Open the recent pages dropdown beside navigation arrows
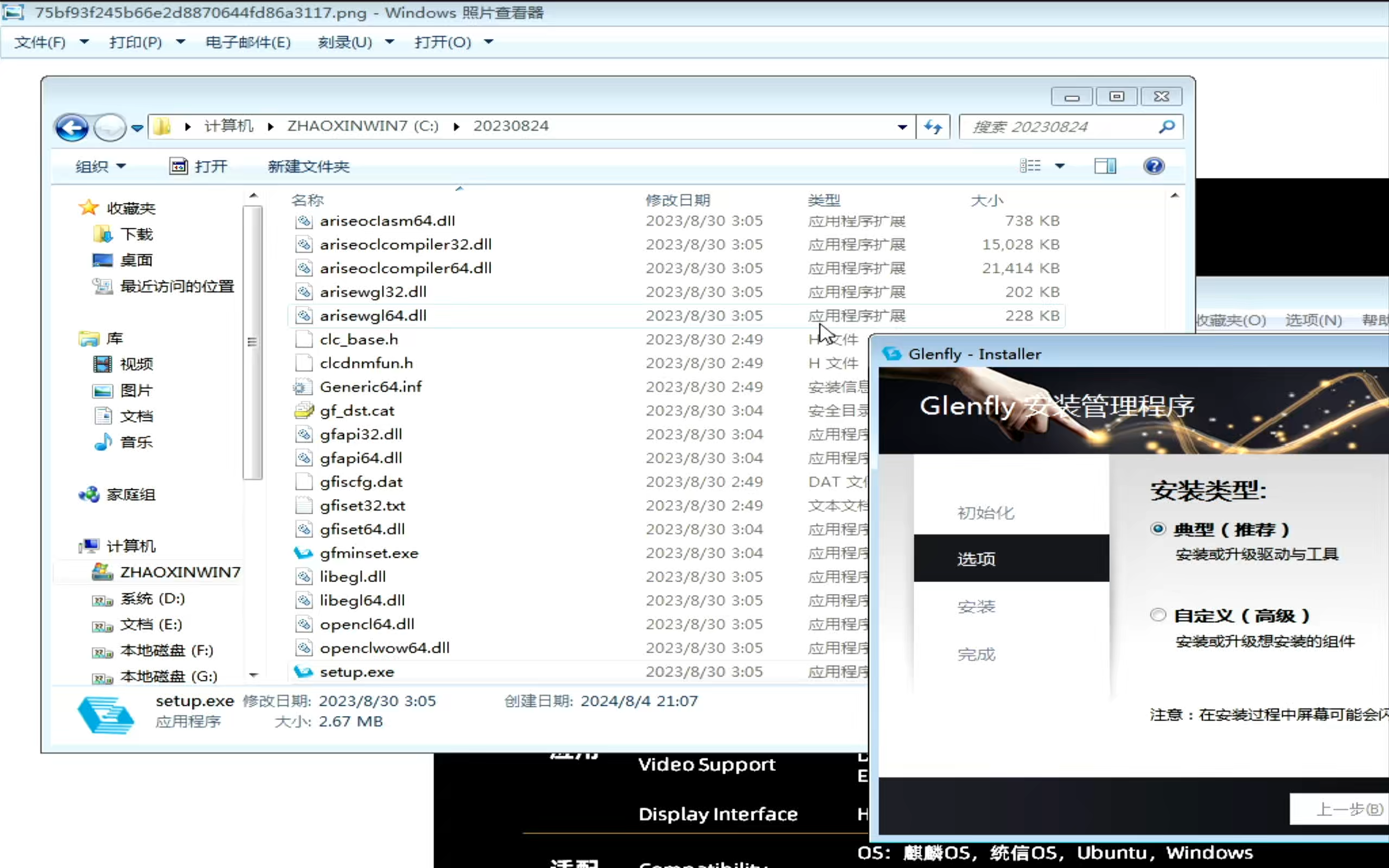 [137, 127]
